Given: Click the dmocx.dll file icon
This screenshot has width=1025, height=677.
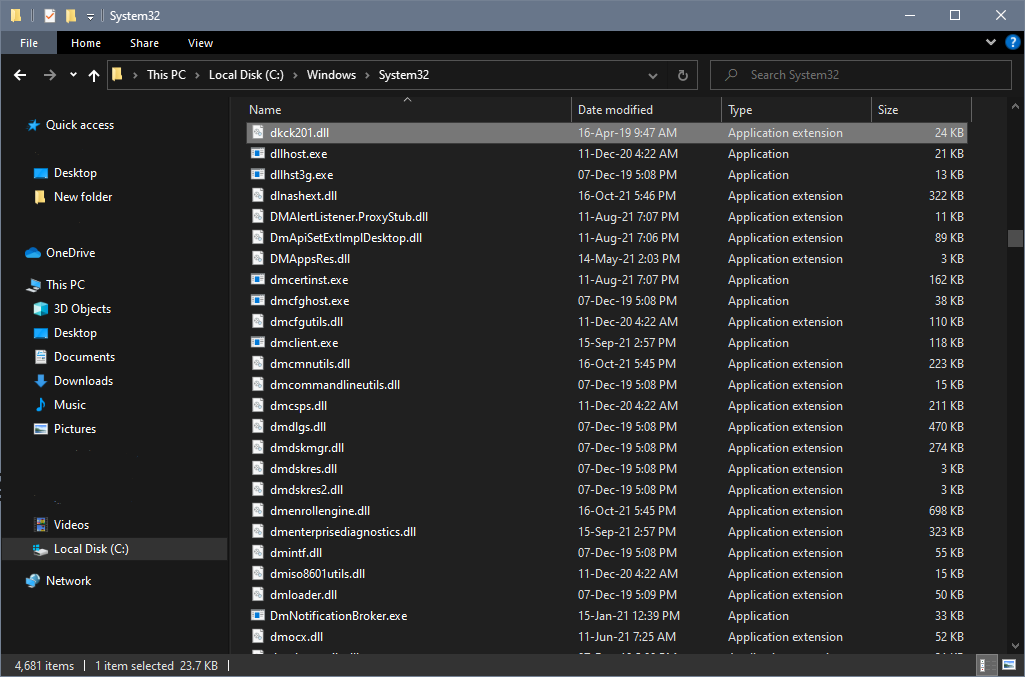Looking at the screenshot, I should [x=258, y=636].
